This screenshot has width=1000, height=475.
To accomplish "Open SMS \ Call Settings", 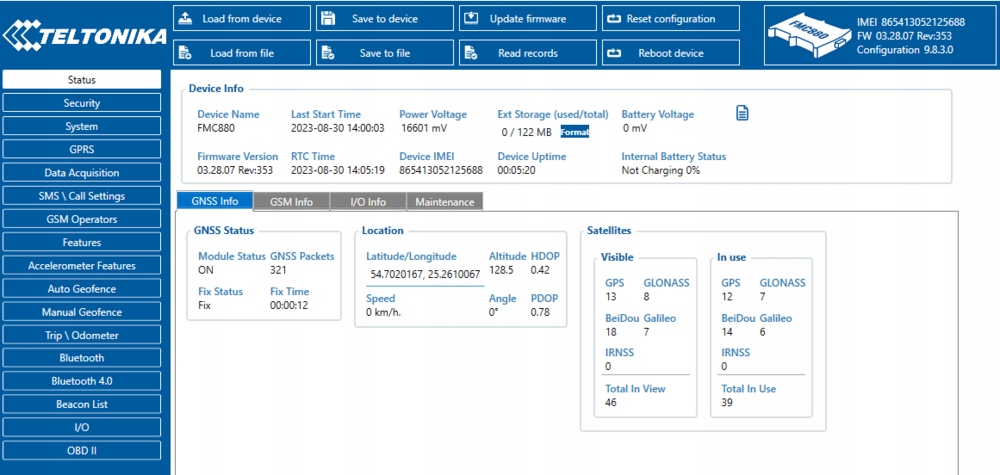I will (x=82, y=196).
